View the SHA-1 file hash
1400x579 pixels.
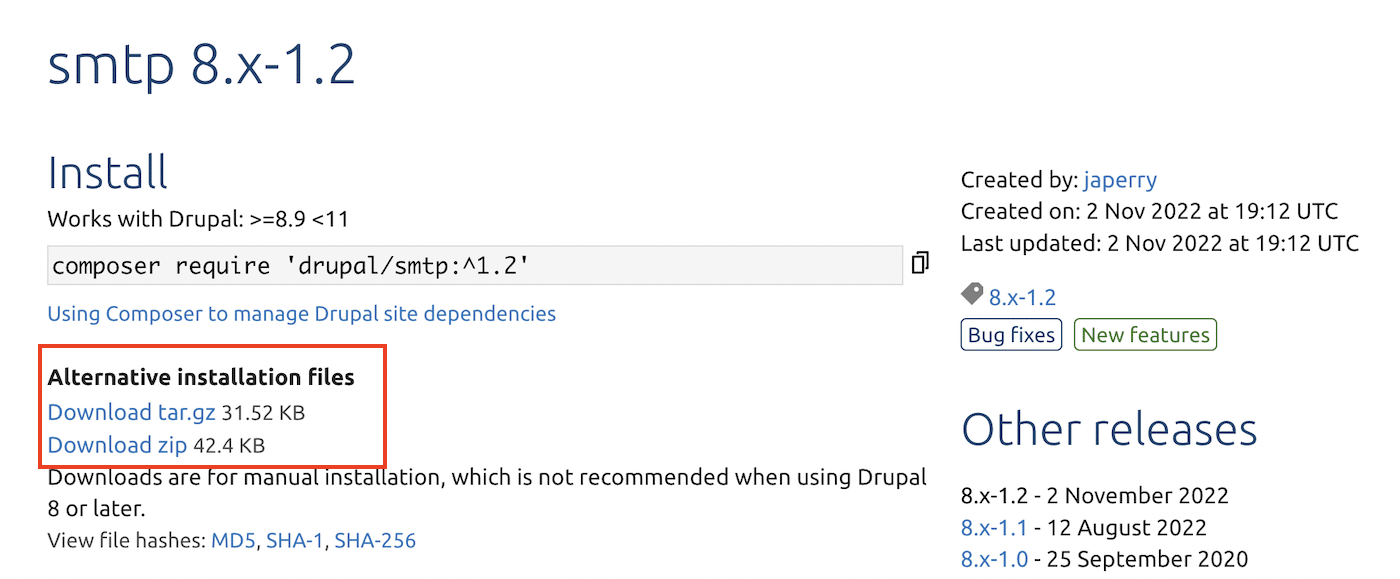pos(294,540)
